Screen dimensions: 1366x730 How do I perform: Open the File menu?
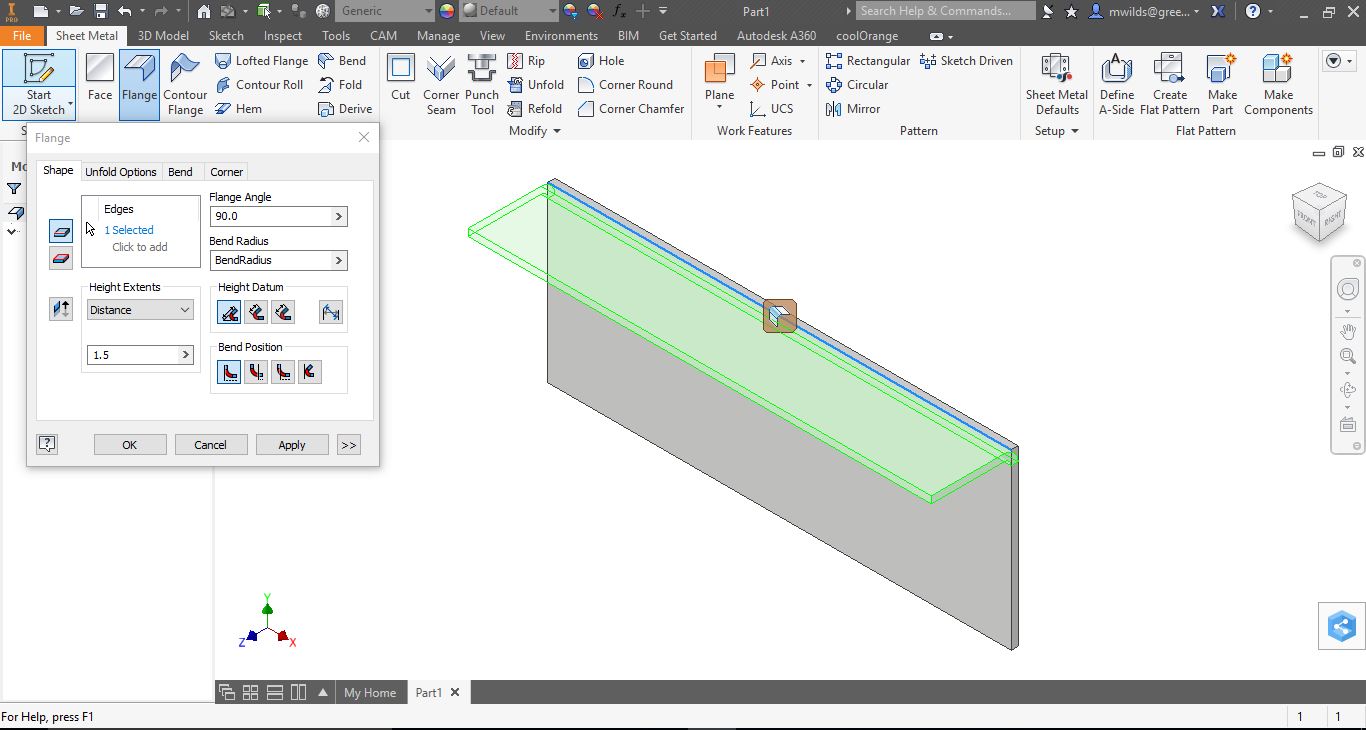22,35
